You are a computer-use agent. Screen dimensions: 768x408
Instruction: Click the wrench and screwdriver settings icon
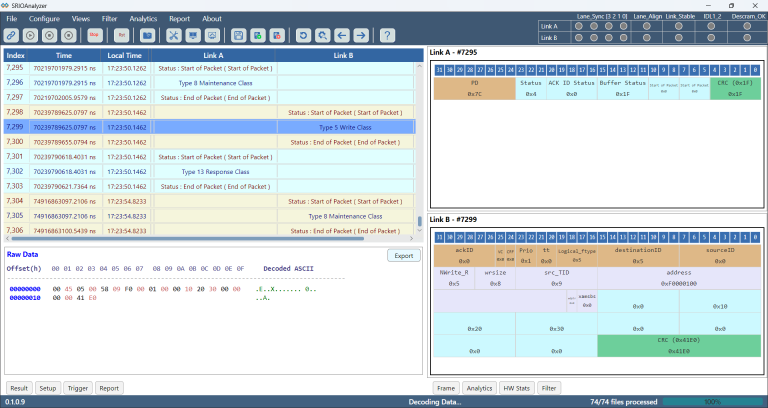pyautogui.click(x=174, y=35)
